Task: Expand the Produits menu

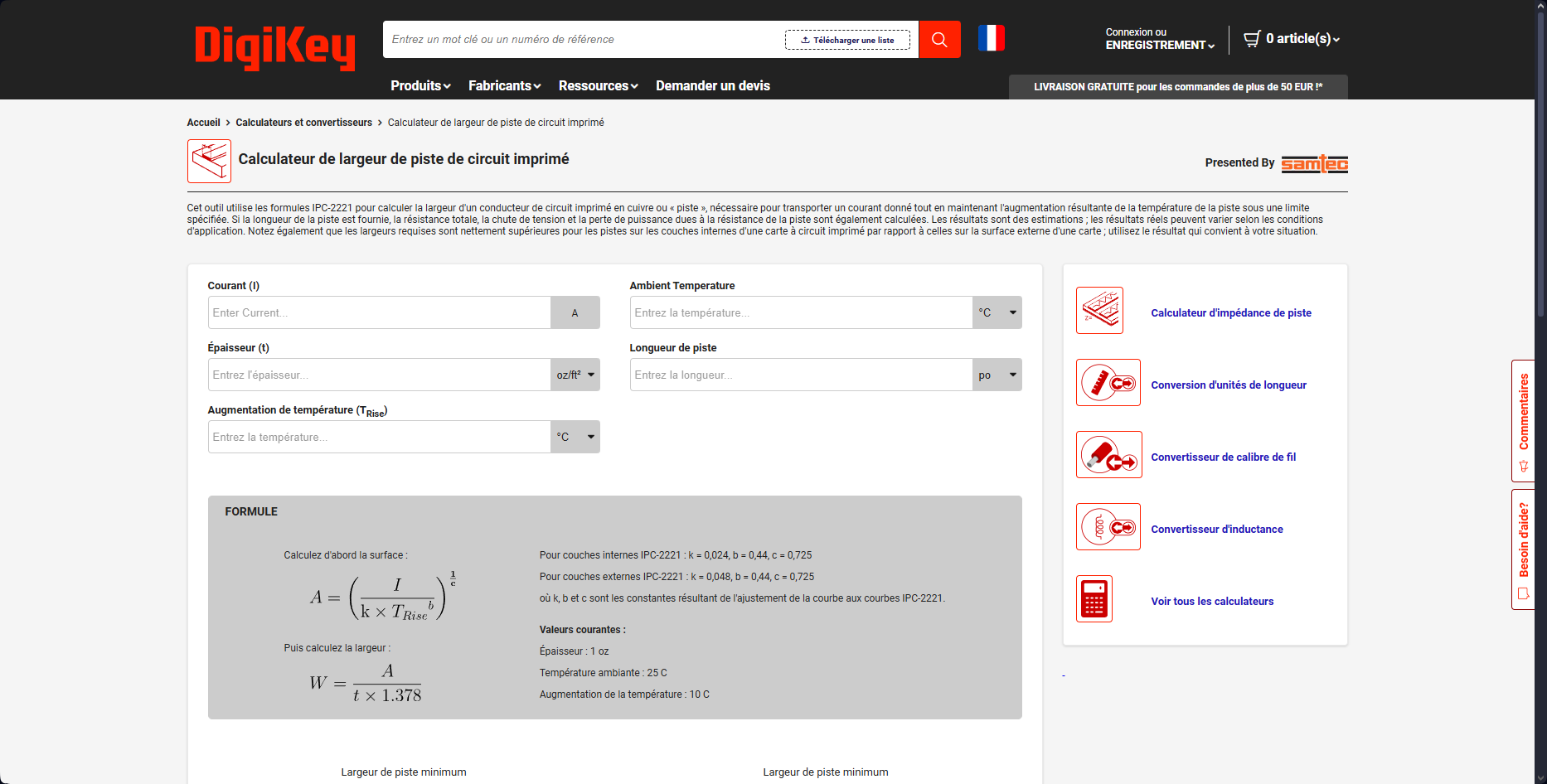Action: coord(420,85)
